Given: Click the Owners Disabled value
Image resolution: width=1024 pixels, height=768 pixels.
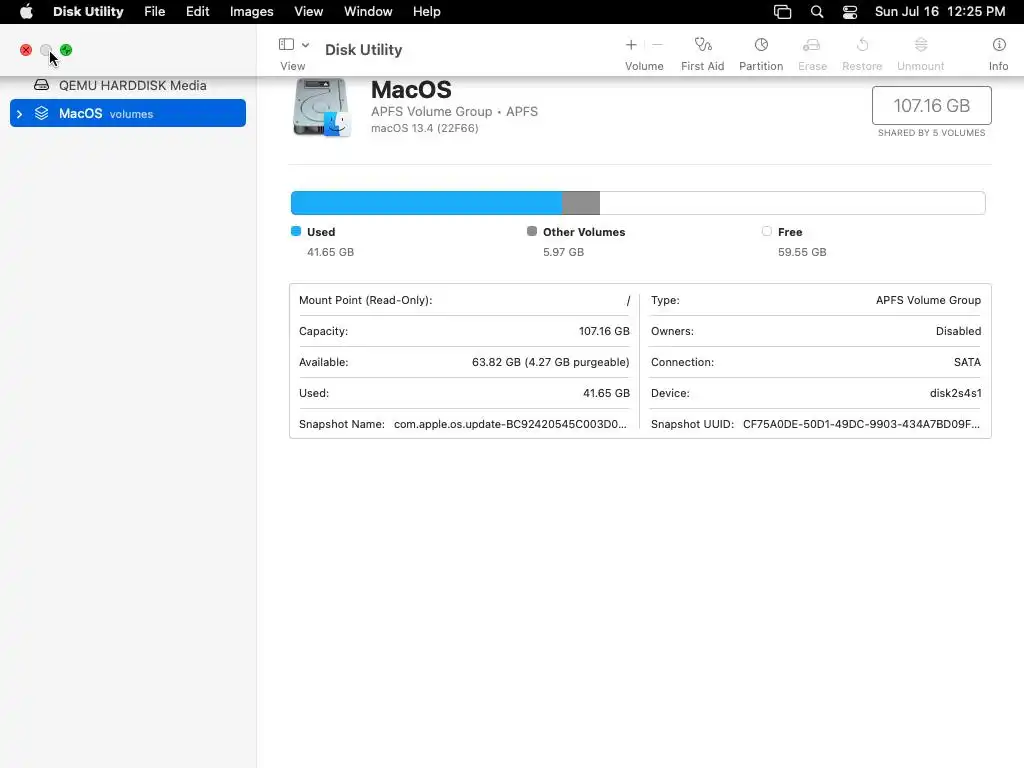Looking at the screenshot, I should click(958, 331).
